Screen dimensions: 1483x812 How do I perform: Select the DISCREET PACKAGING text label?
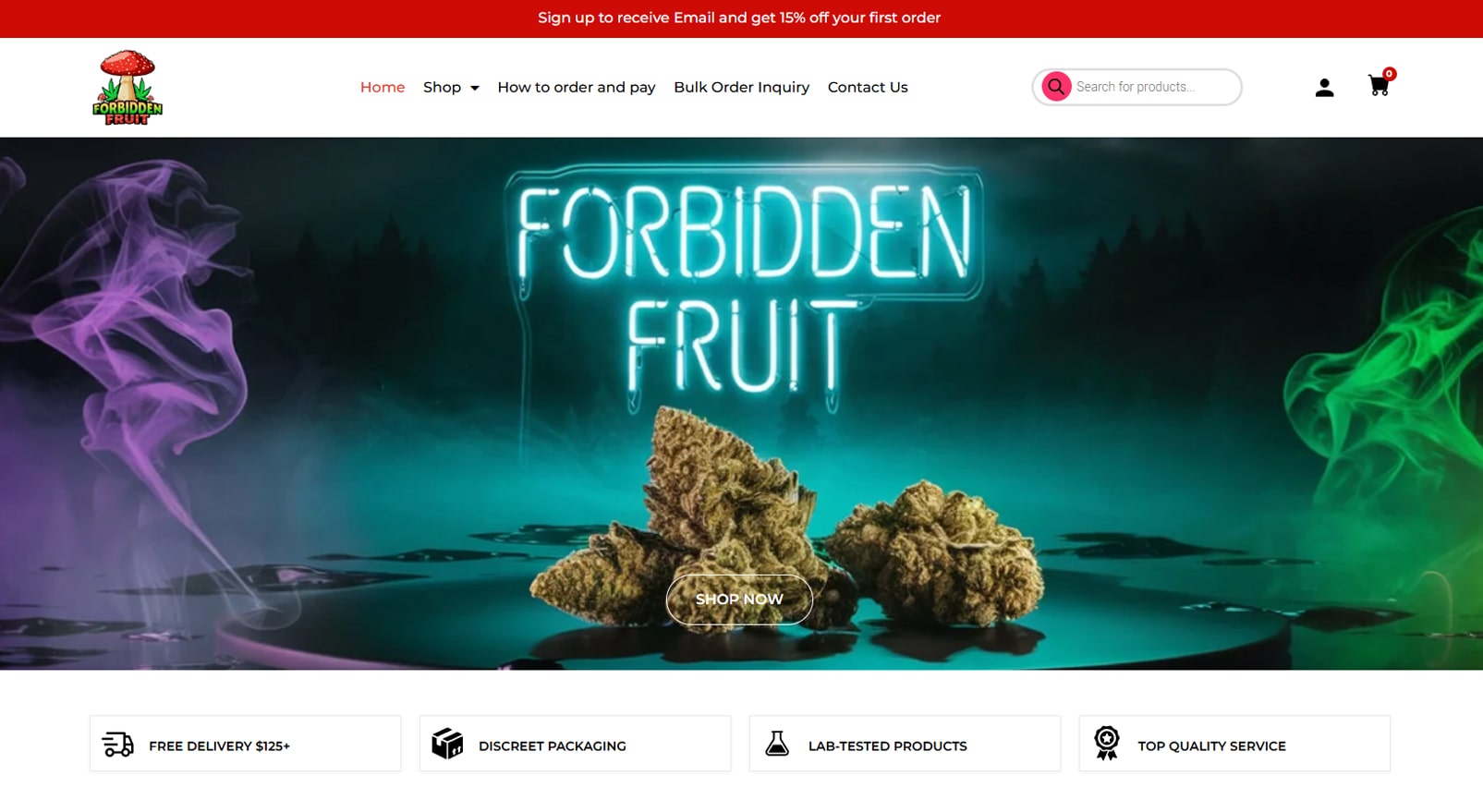tap(553, 745)
